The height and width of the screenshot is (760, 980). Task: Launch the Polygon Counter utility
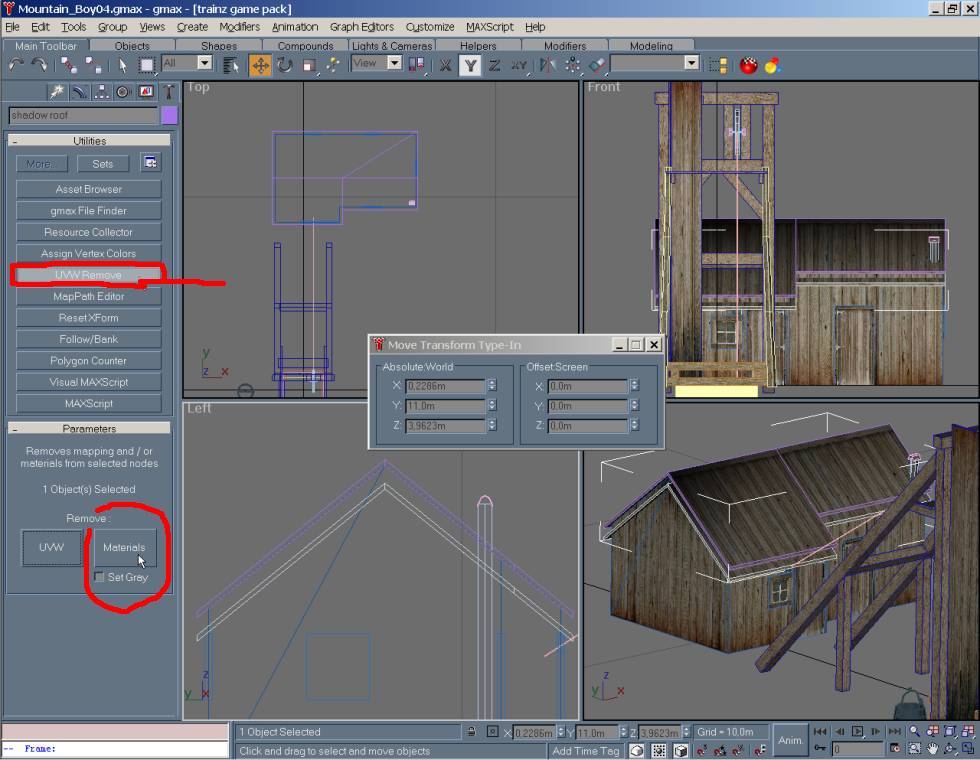[88, 361]
